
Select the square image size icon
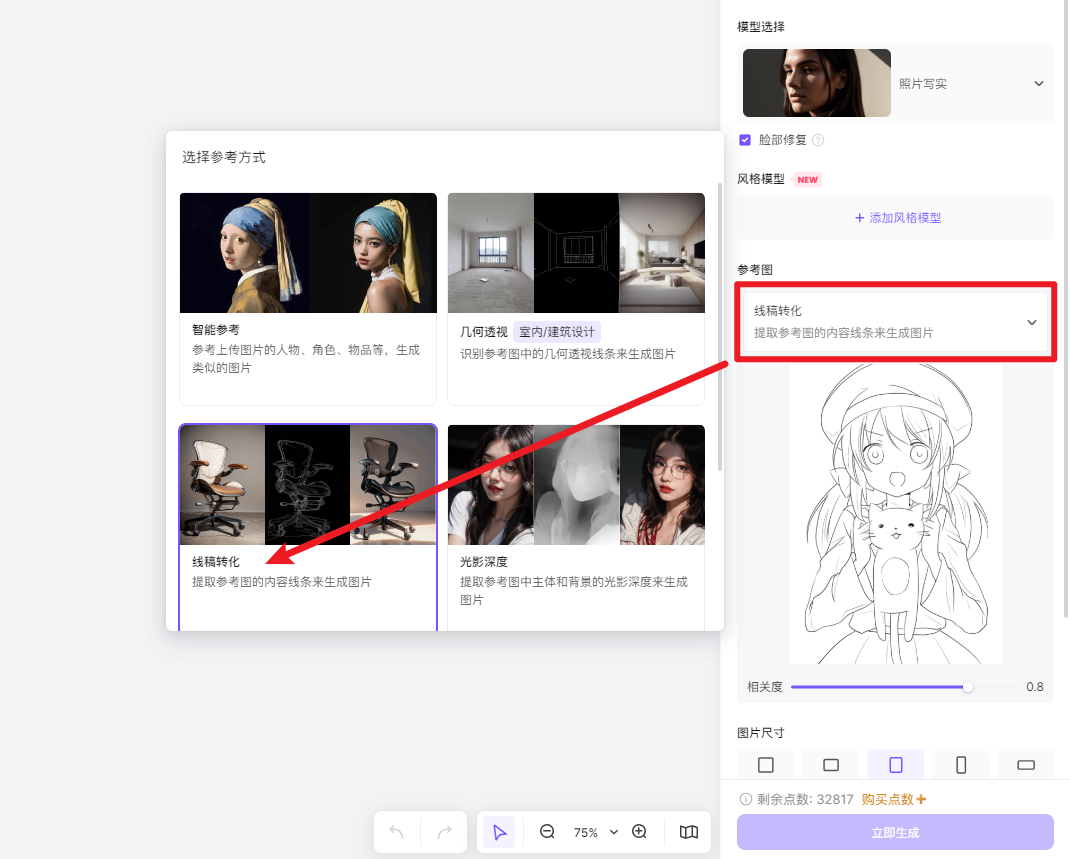click(765, 764)
